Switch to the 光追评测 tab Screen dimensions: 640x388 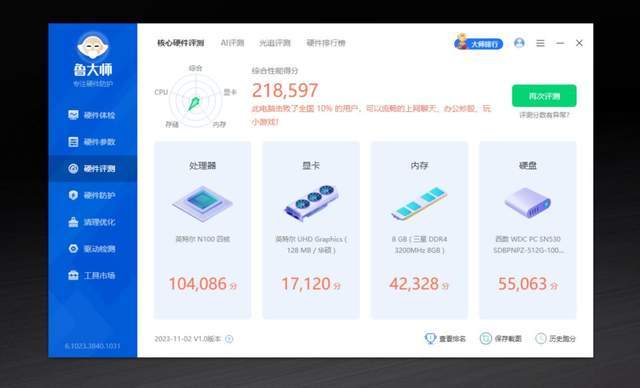point(275,43)
